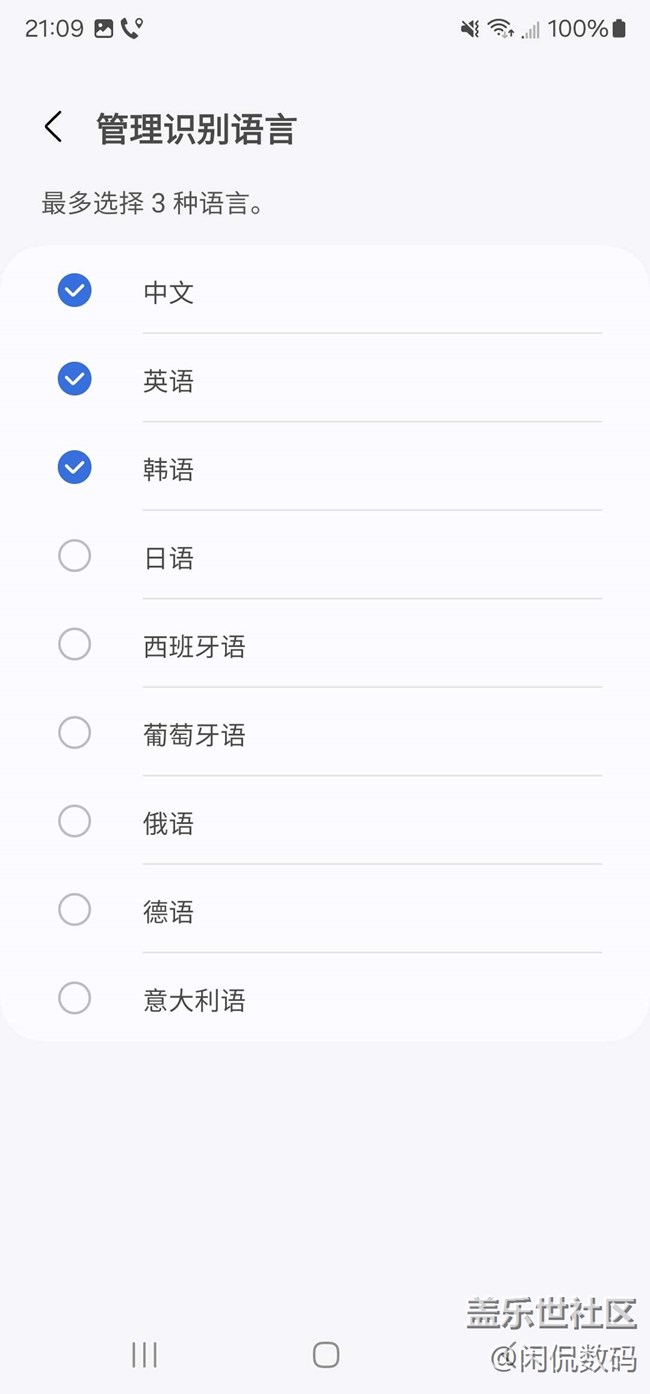This screenshot has height=1394, width=650.
Task: Tap the Wi-Fi status icon
Action: pyautogui.click(x=500, y=29)
